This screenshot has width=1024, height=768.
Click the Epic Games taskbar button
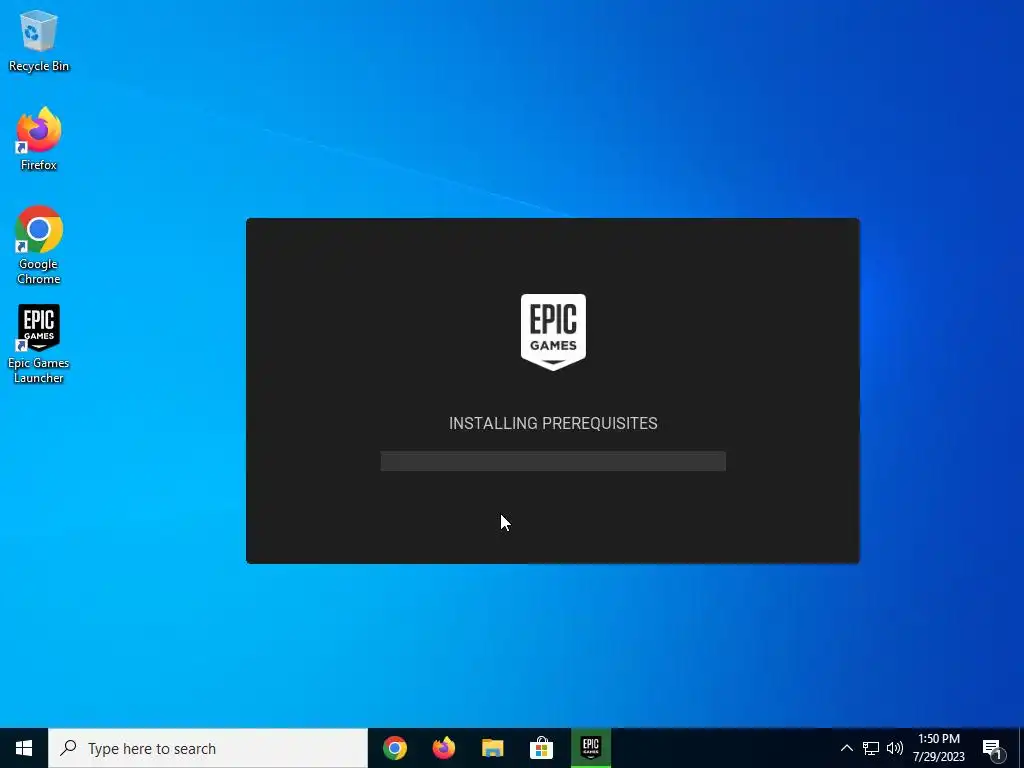(591, 748)
